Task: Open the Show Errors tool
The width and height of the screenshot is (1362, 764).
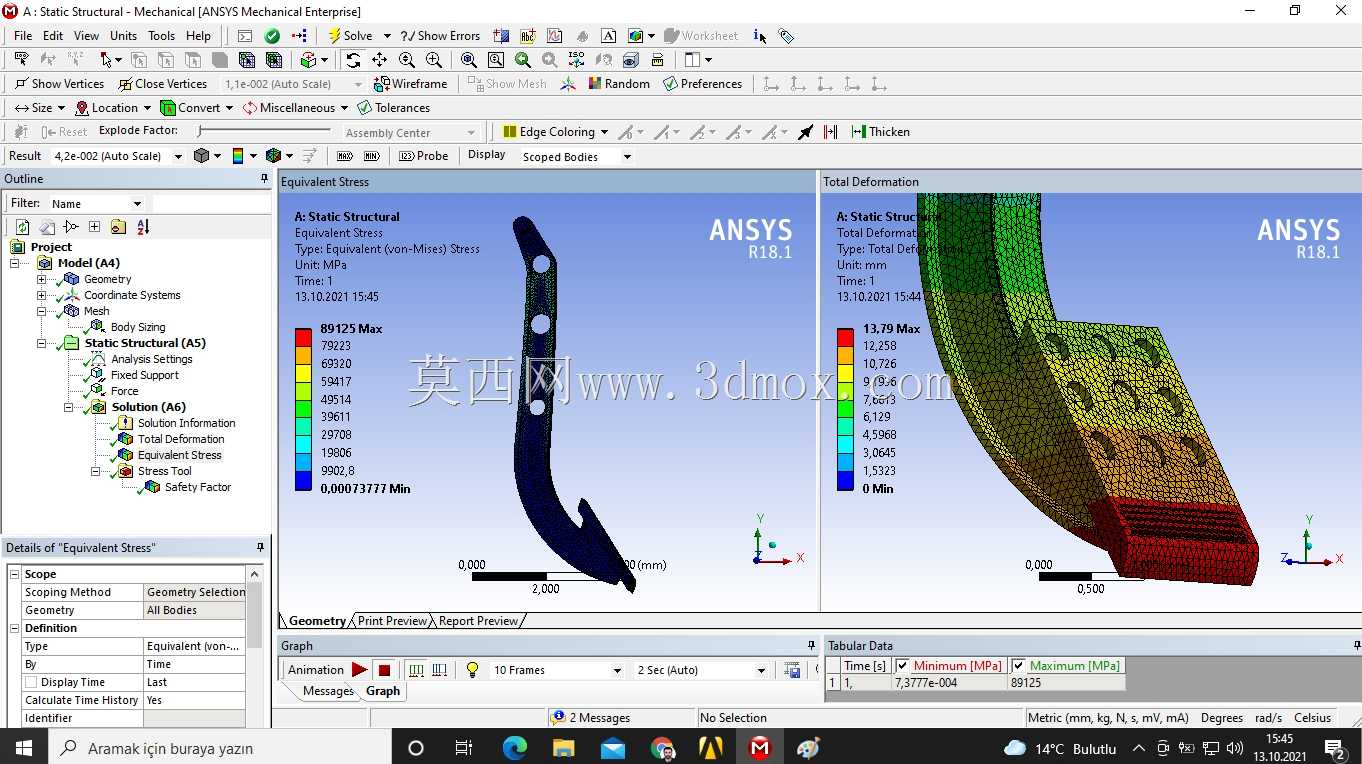Action: pyautogui.click(x=440, y=35)
